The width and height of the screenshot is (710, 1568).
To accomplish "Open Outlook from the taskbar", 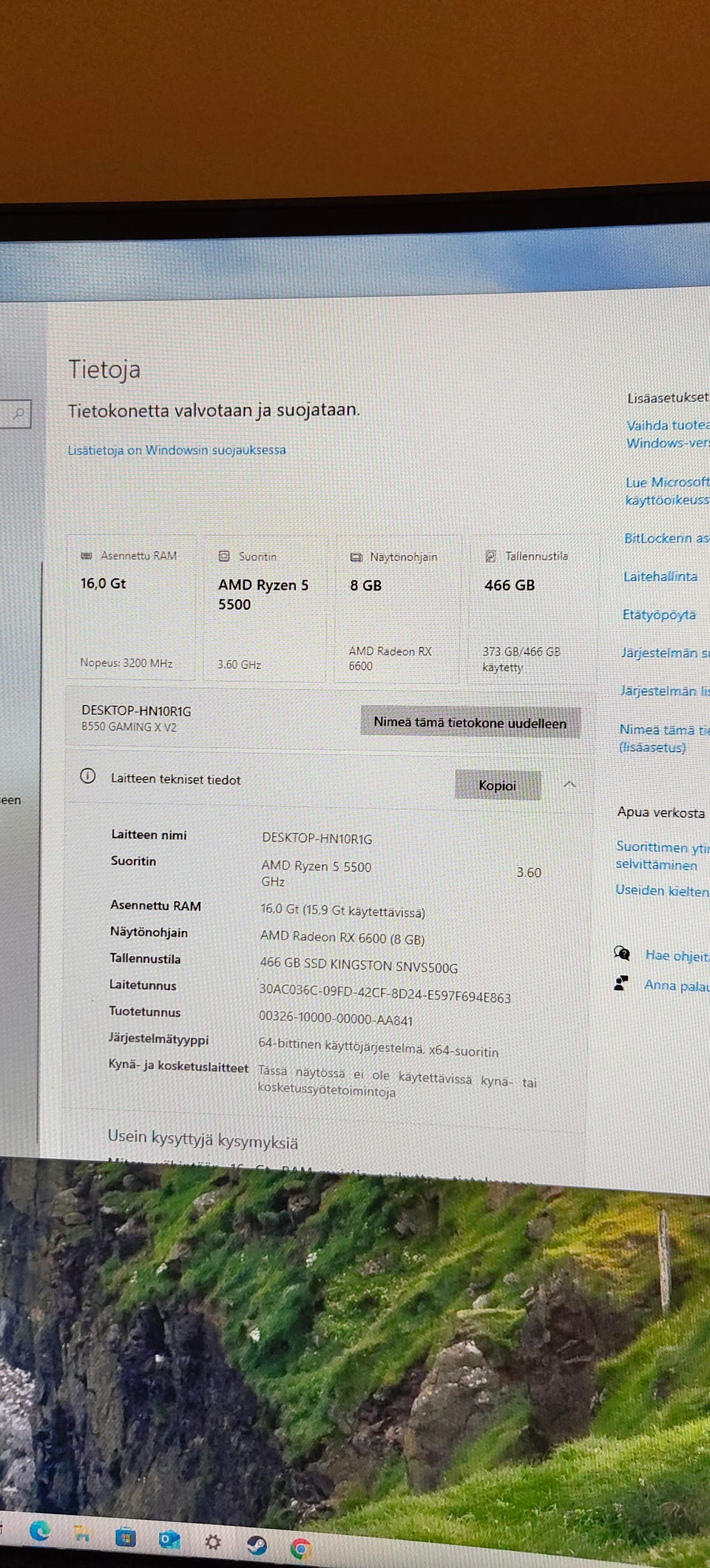I will pyautogui.click(x=169, y=1541).
